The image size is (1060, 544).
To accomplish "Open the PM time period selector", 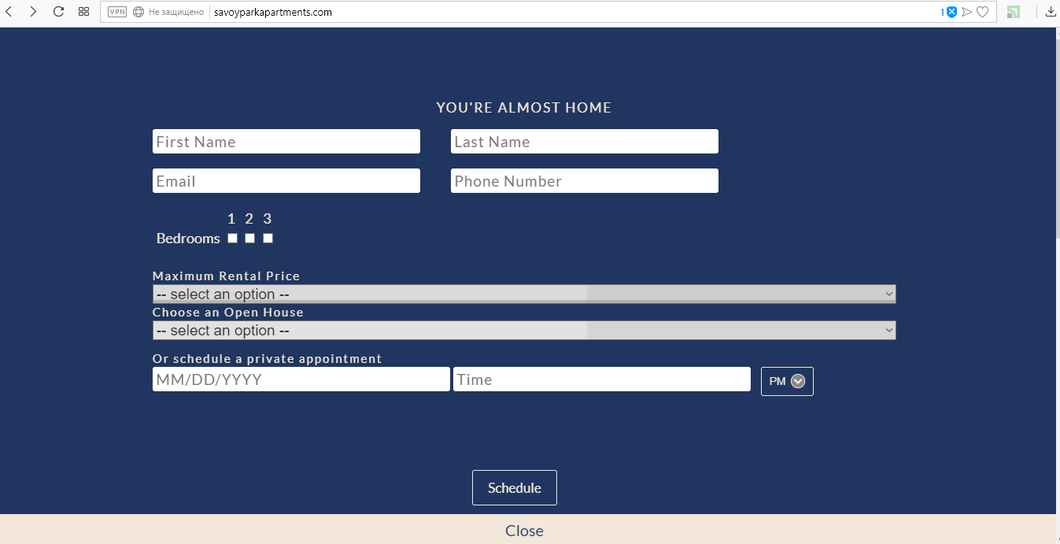I will 787,381.
